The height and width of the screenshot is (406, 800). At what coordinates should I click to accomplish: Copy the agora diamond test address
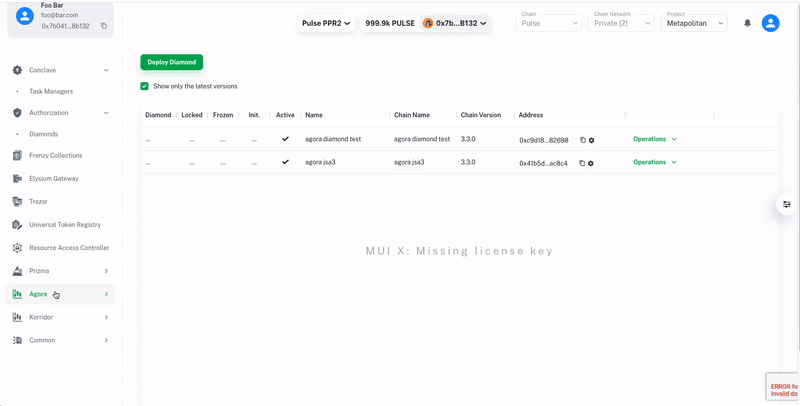[583, 140]
